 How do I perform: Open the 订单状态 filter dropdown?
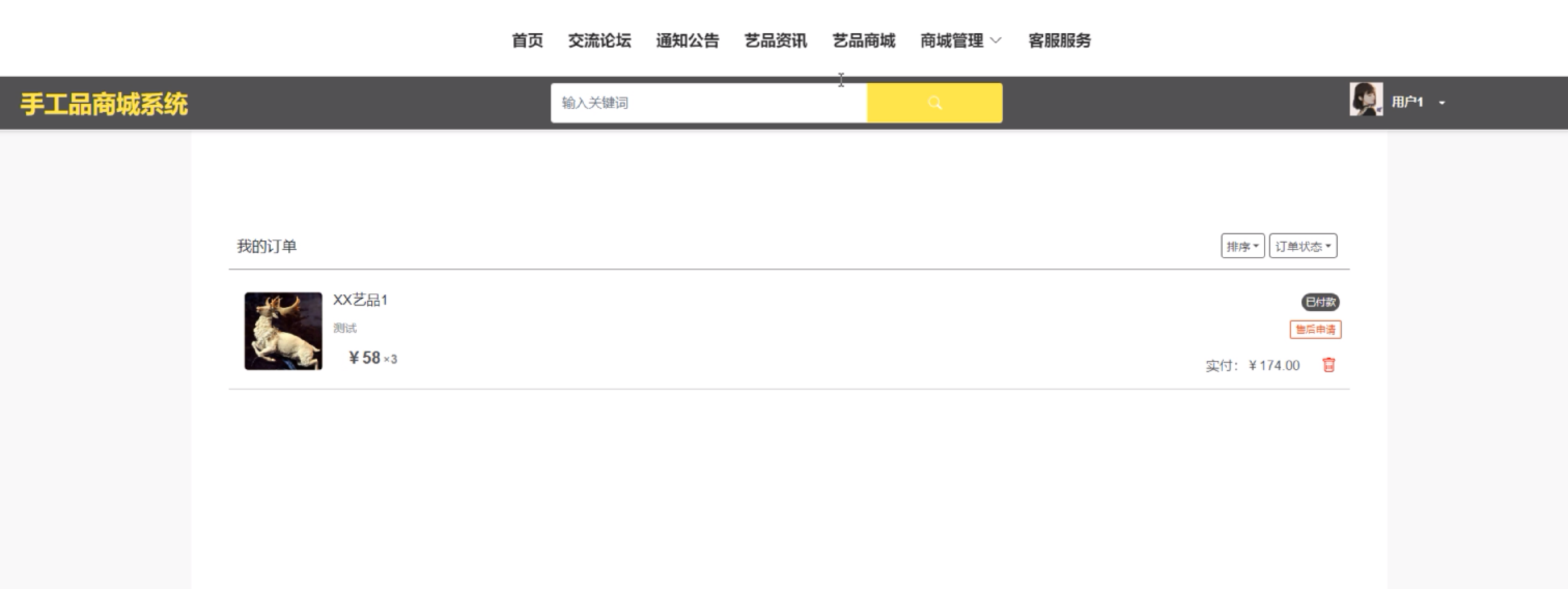1303,246
